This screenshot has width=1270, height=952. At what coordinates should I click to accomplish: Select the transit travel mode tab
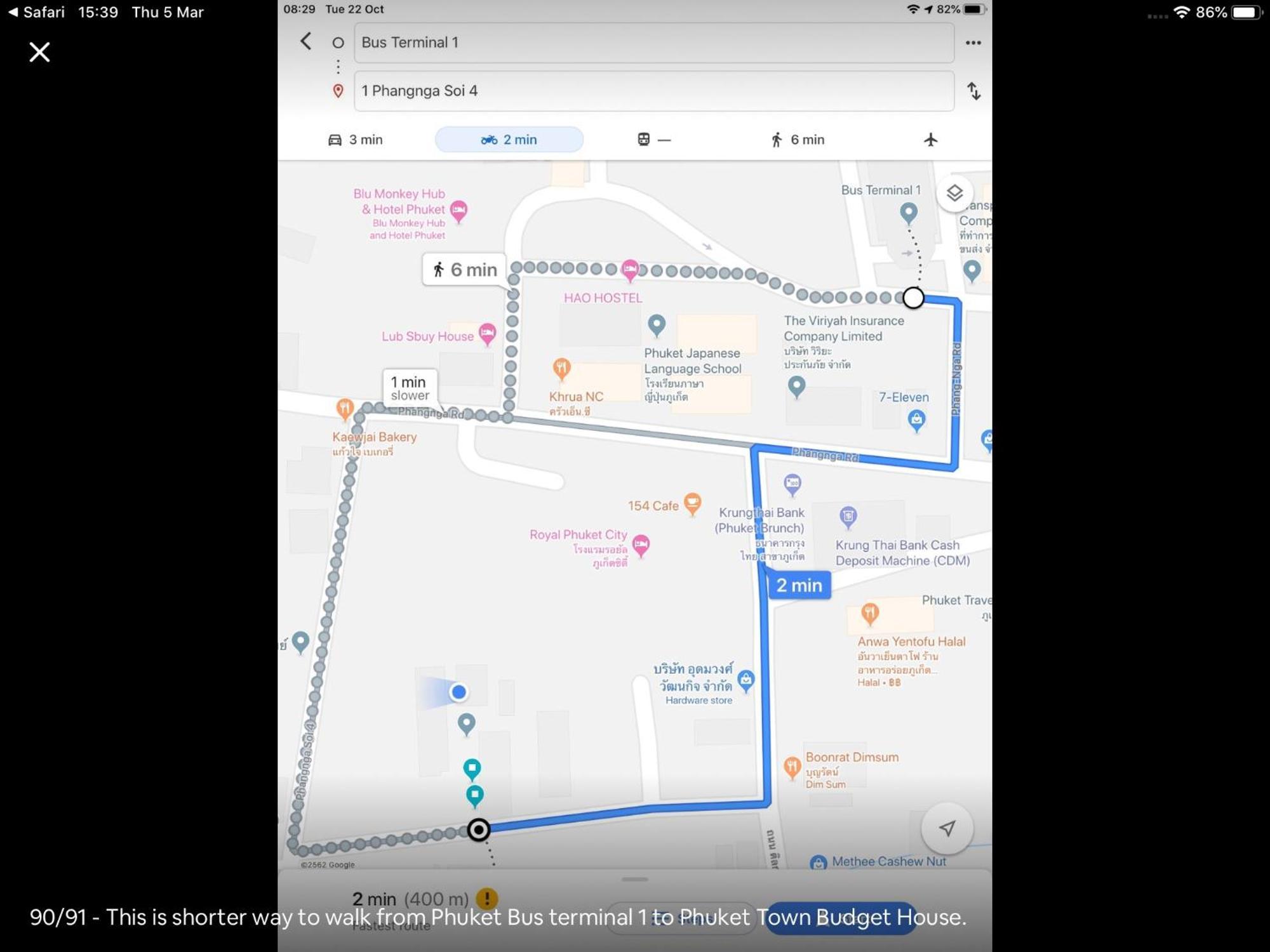click(x=653, y=140)
